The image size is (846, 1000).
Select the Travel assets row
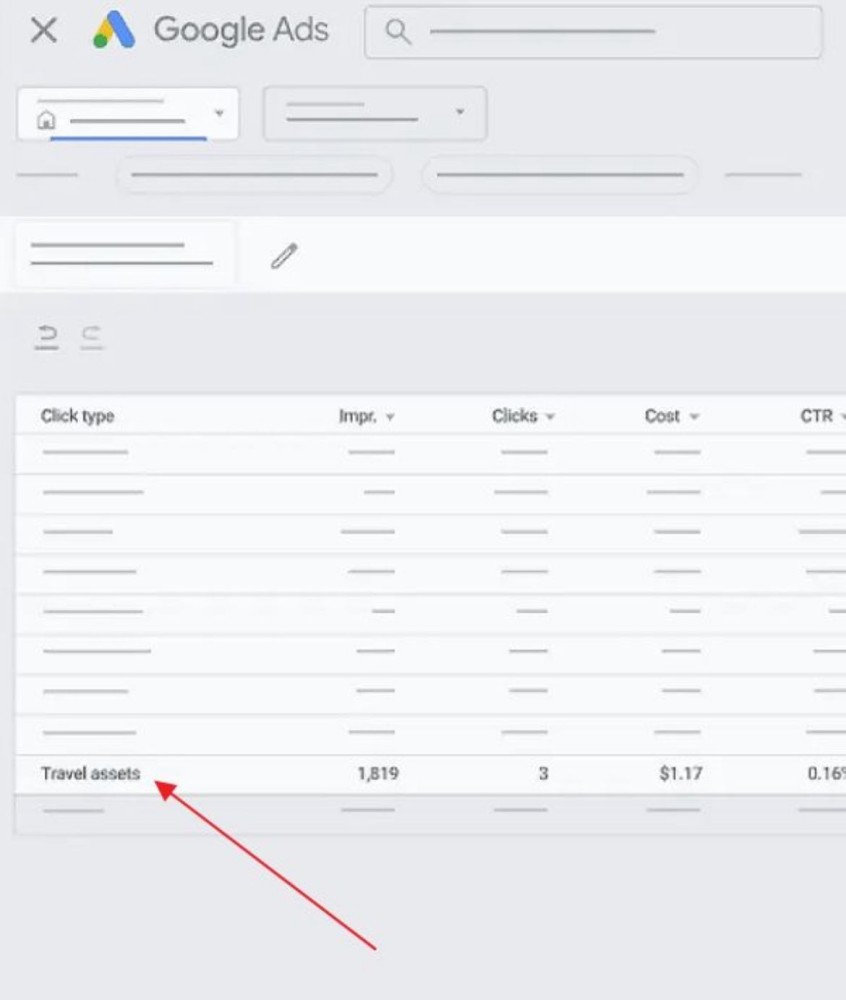pos(430,774)
